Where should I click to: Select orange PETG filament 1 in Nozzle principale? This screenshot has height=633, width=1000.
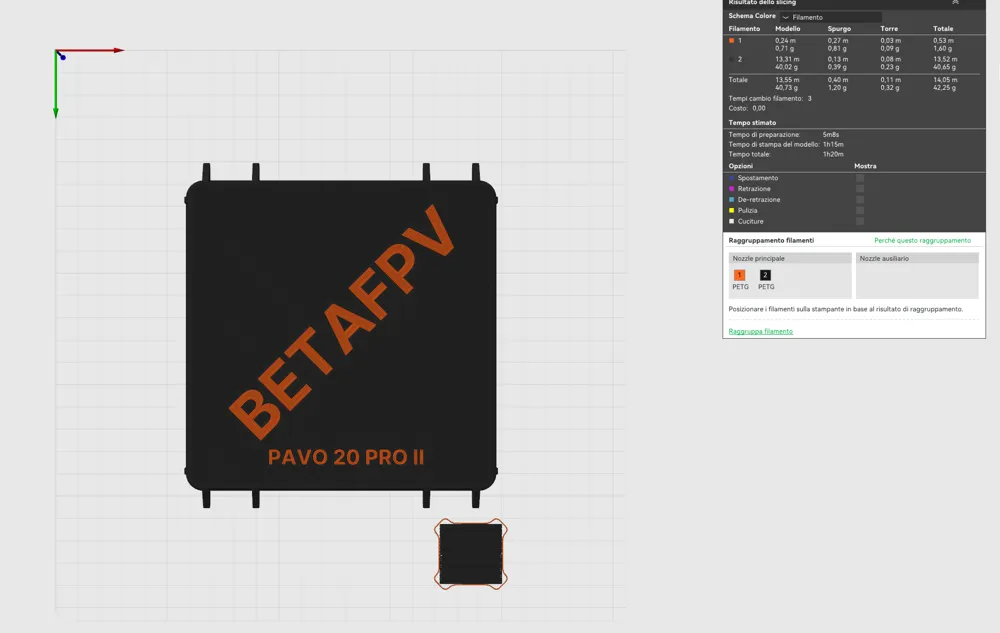tap(740, 275)
